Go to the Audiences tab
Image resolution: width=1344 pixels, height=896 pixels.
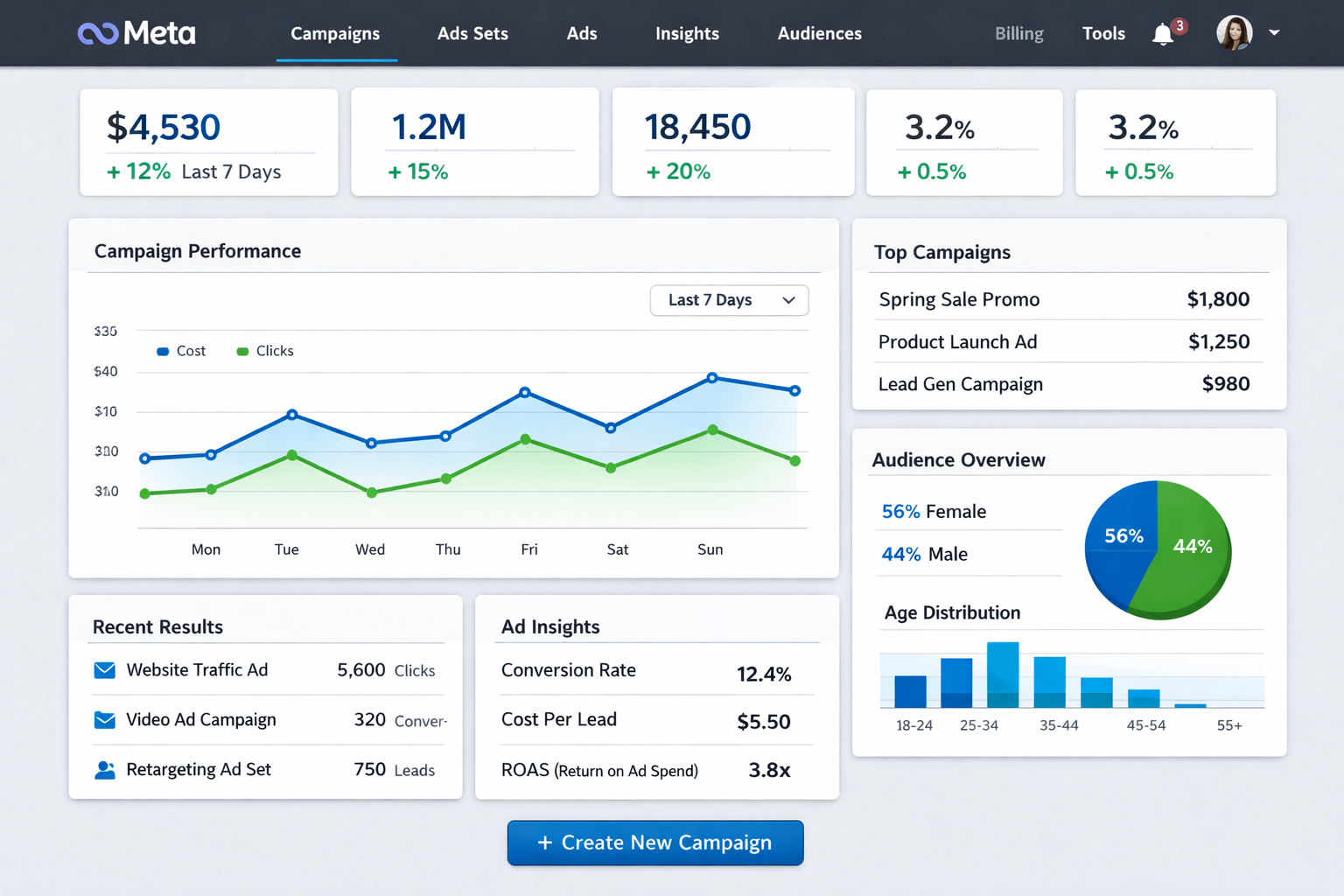click(819, 34)
